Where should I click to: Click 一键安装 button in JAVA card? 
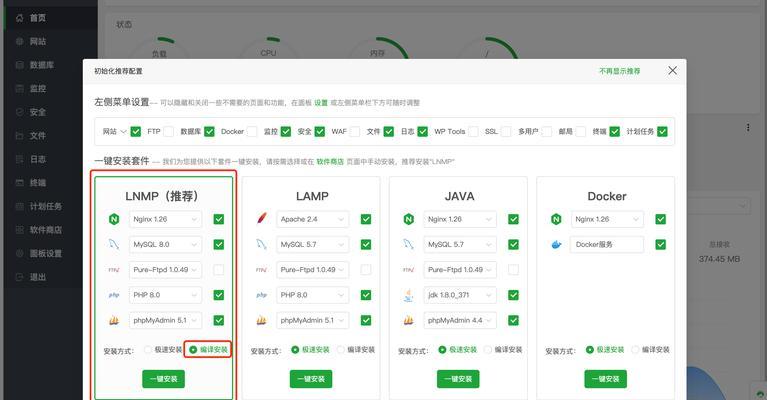(458, 379)
